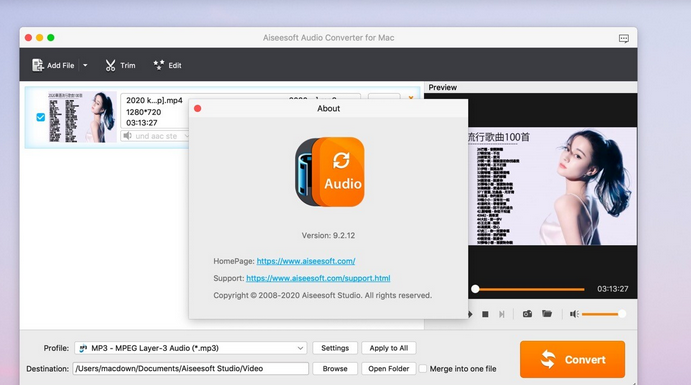Click the Browse button
This screenshot has width=691, height=385.
(x=335, y=369)
